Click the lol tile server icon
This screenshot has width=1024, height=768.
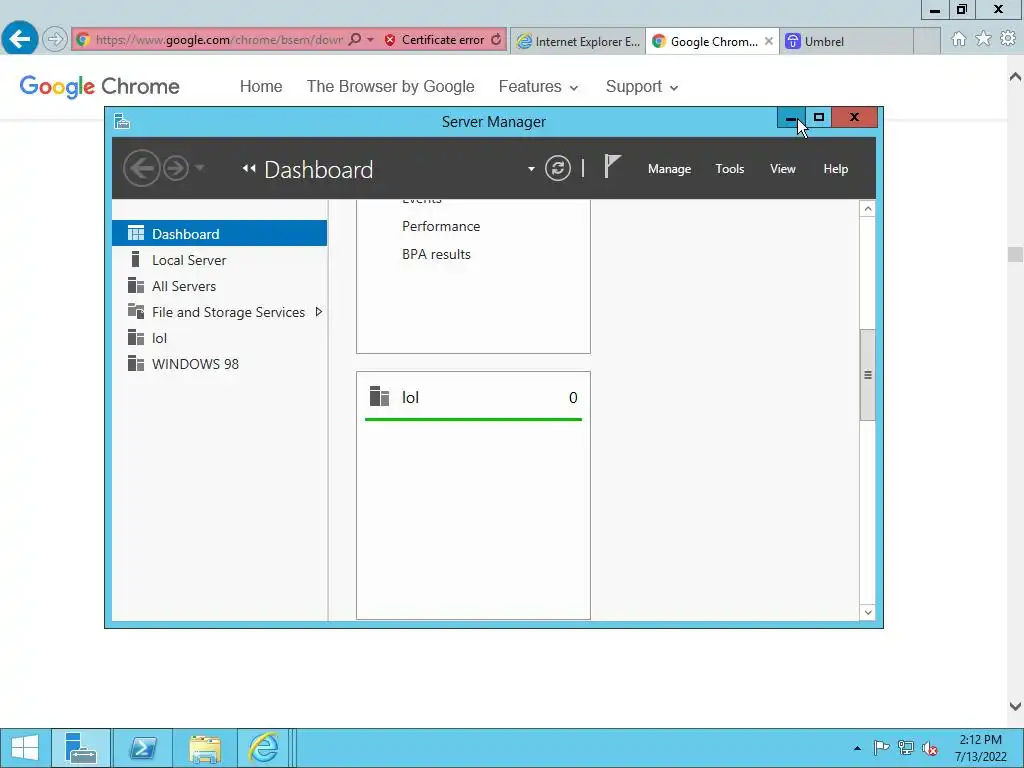tap(379, 396)
